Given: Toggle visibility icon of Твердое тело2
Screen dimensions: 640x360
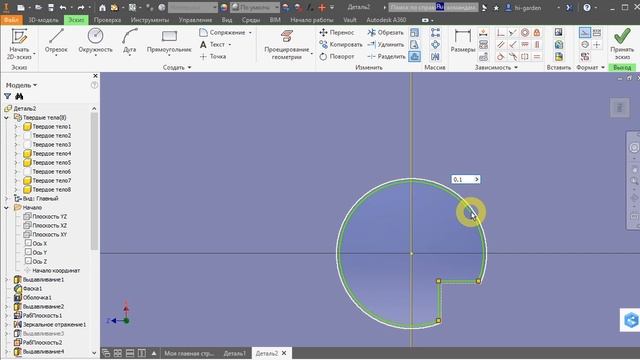Looking at the screenshot, I should click(x=27, y=136).
